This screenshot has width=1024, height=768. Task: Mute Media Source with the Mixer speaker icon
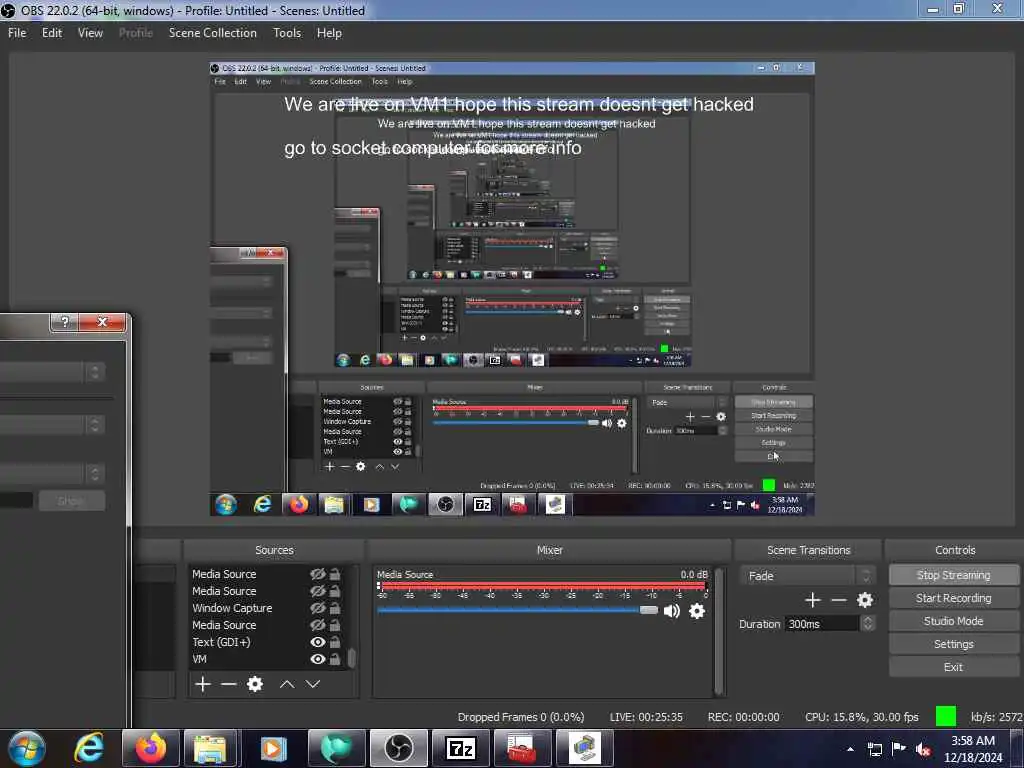pyautogui.click(x=671, y=611)
